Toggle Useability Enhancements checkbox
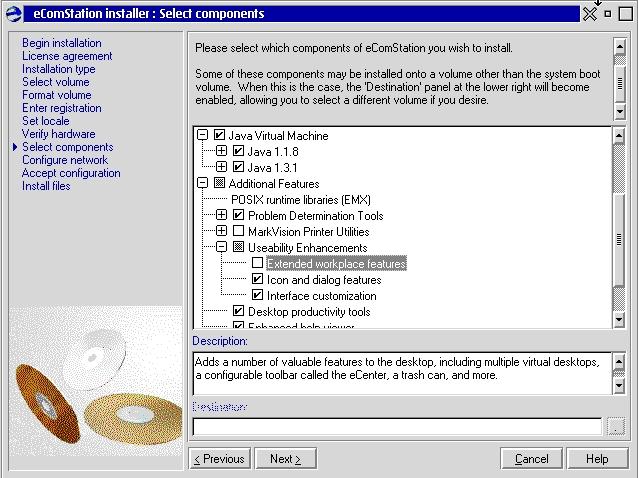 click(x=238, y=247)
